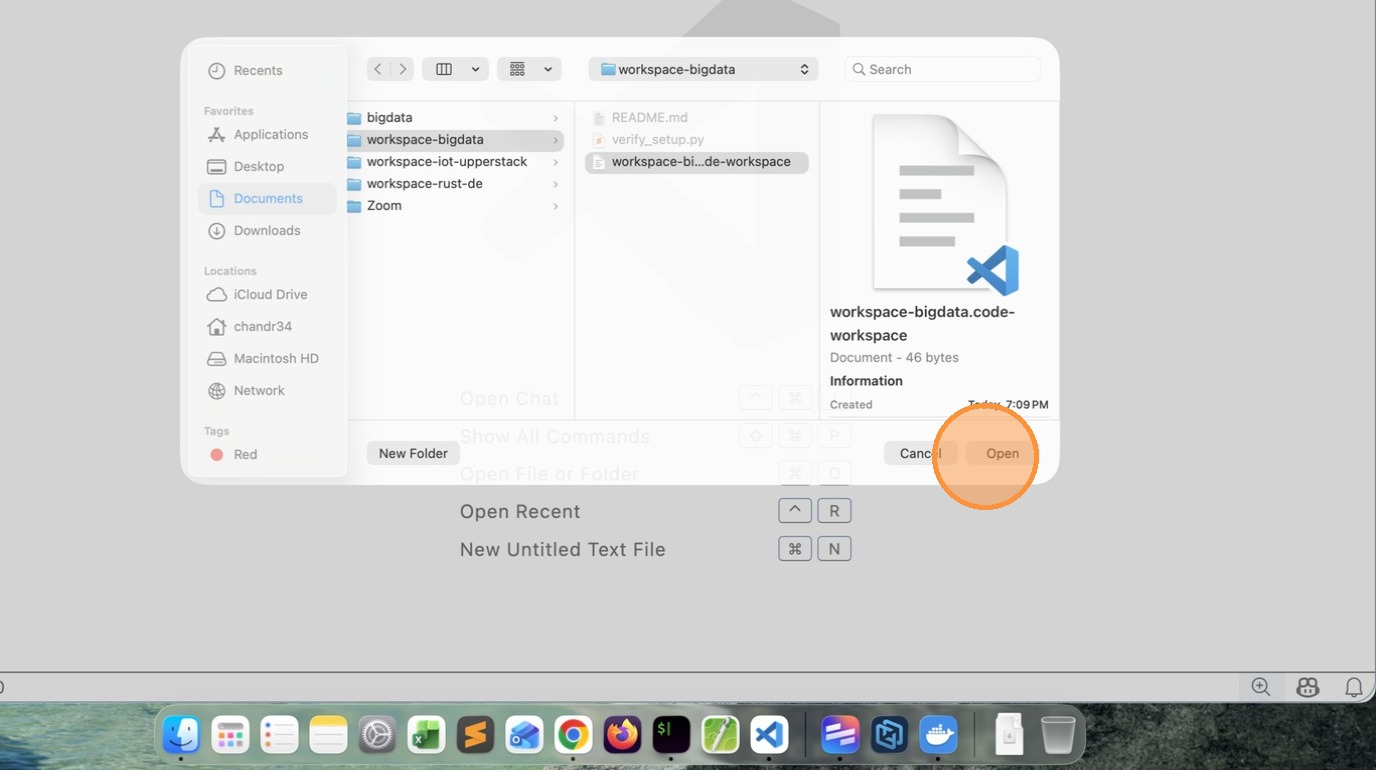Open Terminal from the Dock
Screen dimensions: 1376x770
click(x=671, y=736)
